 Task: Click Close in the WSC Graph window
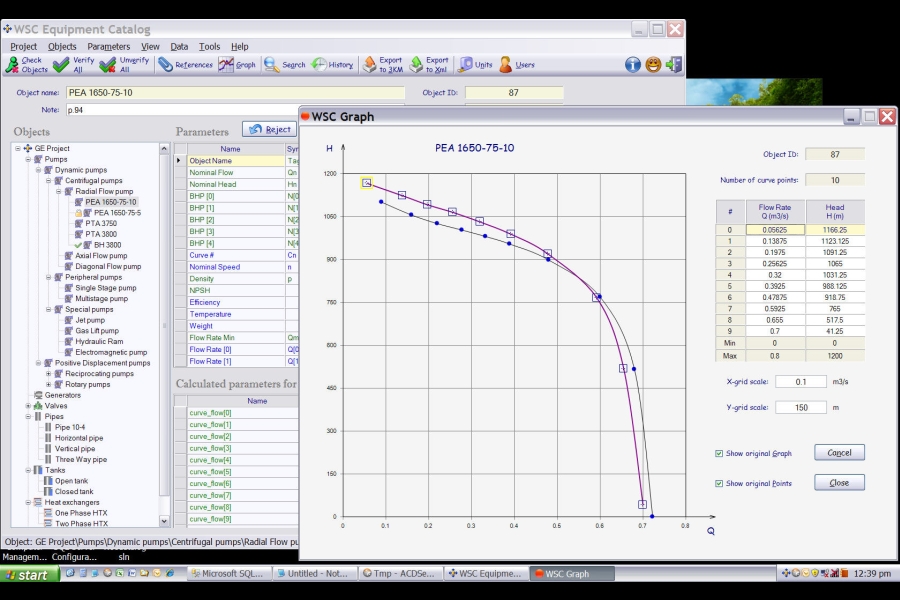pos(839,483)
